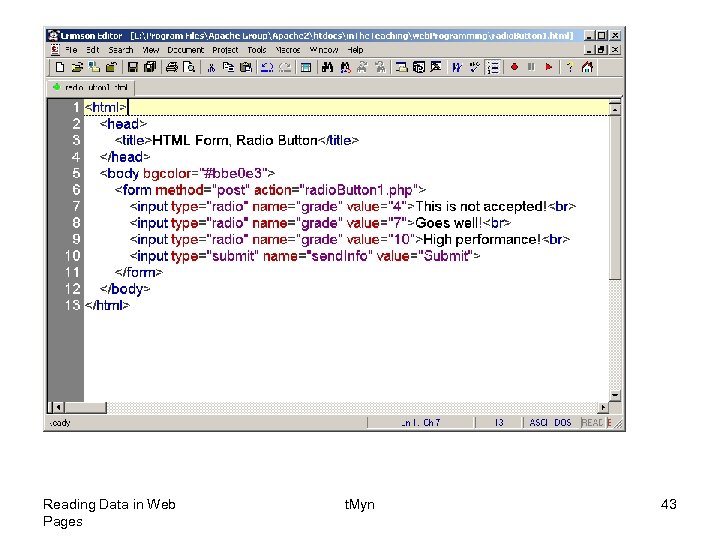720x540 pixels.
Task: Click the horizontal scrollbar right arrow
Action: point(603,407)
